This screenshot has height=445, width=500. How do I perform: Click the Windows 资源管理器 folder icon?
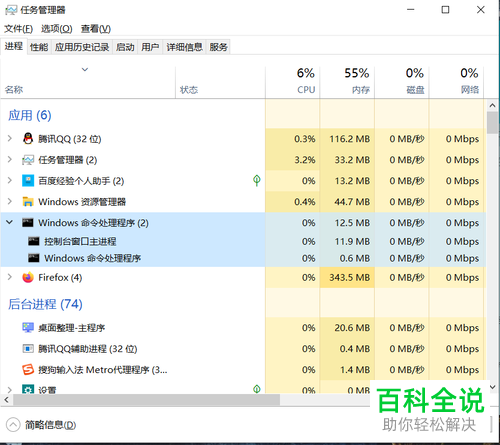28,202
